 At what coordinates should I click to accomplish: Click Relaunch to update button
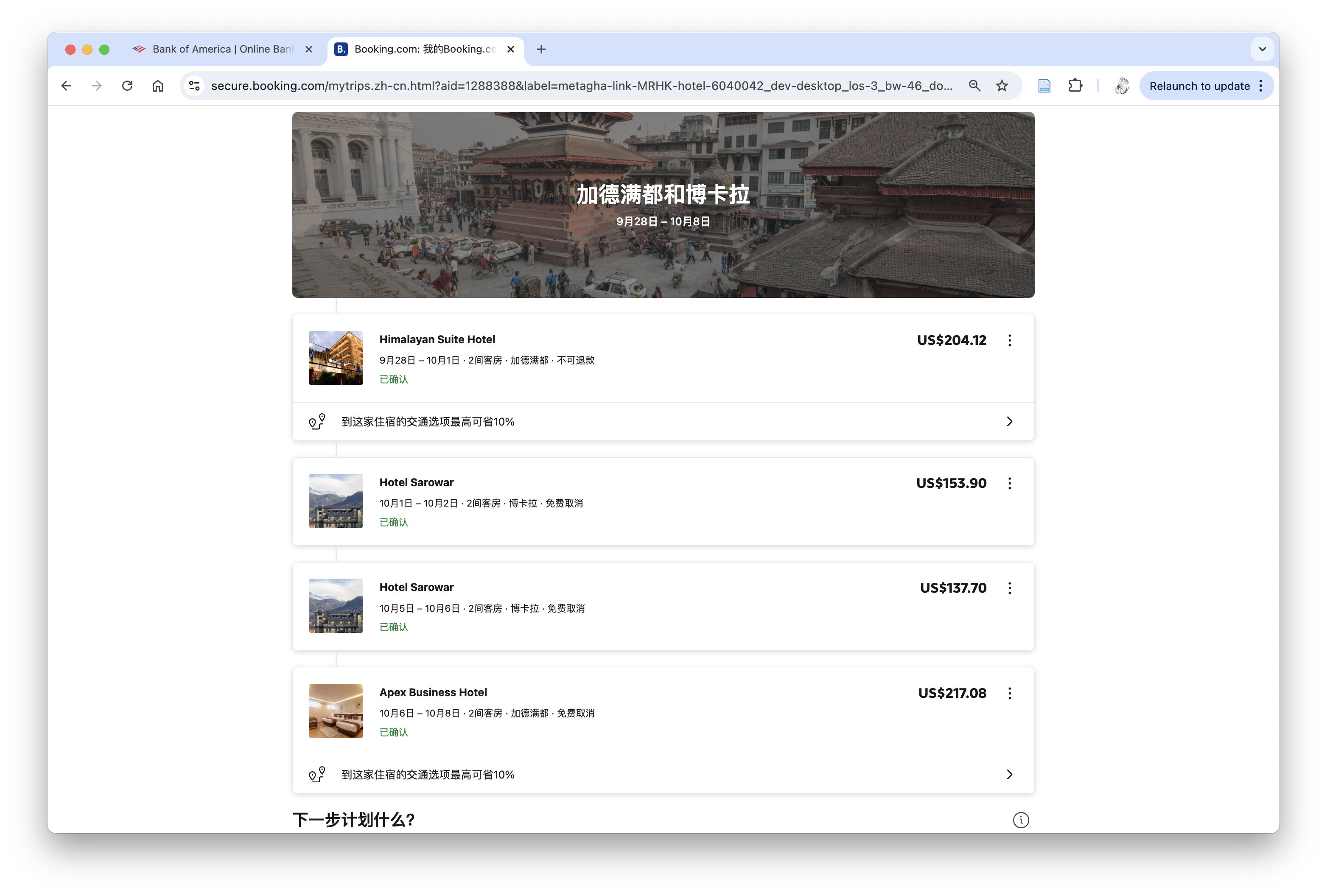(x=1199, y=86)
